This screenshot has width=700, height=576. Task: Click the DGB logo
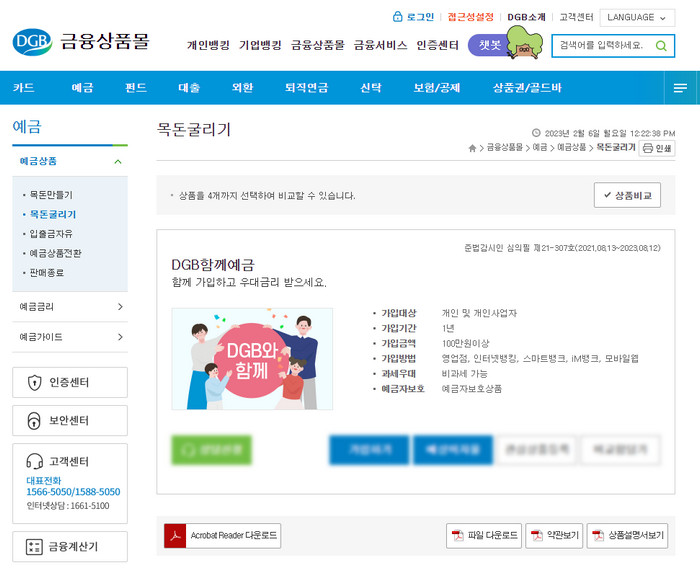pyautogui.click(x=32, y=42)
